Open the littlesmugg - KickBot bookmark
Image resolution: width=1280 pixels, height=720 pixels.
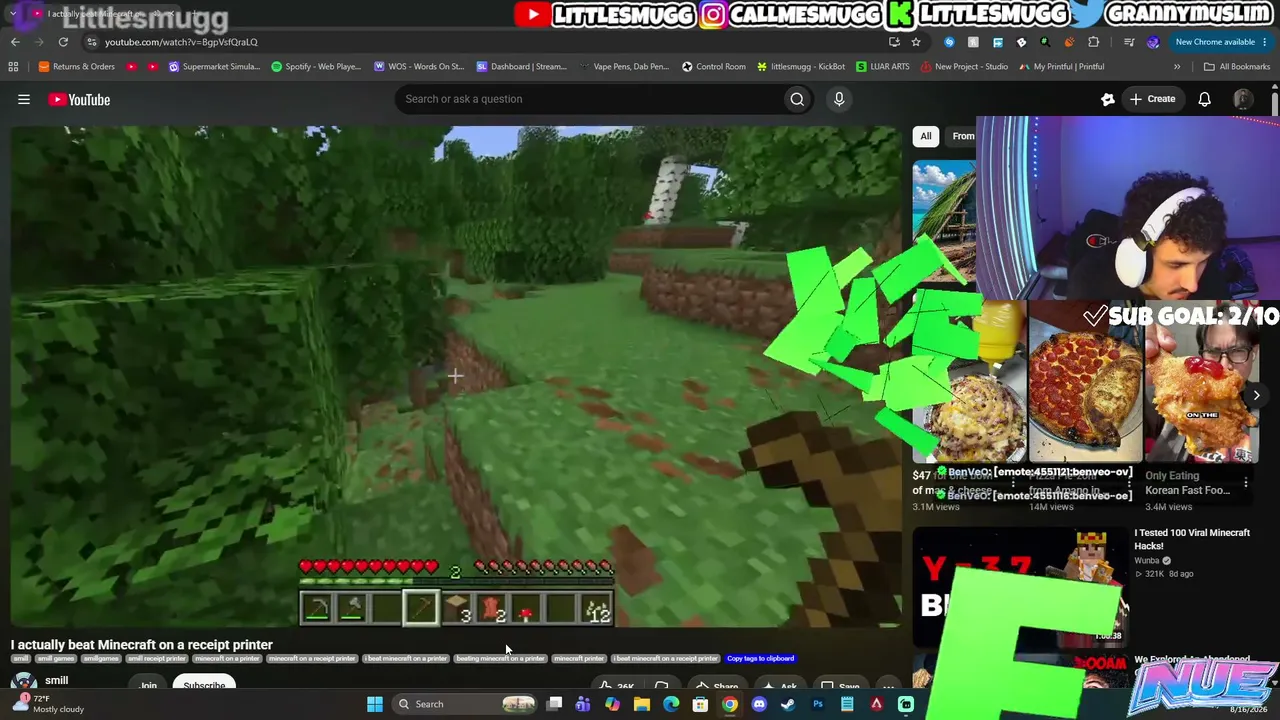(x=801, y=67)
